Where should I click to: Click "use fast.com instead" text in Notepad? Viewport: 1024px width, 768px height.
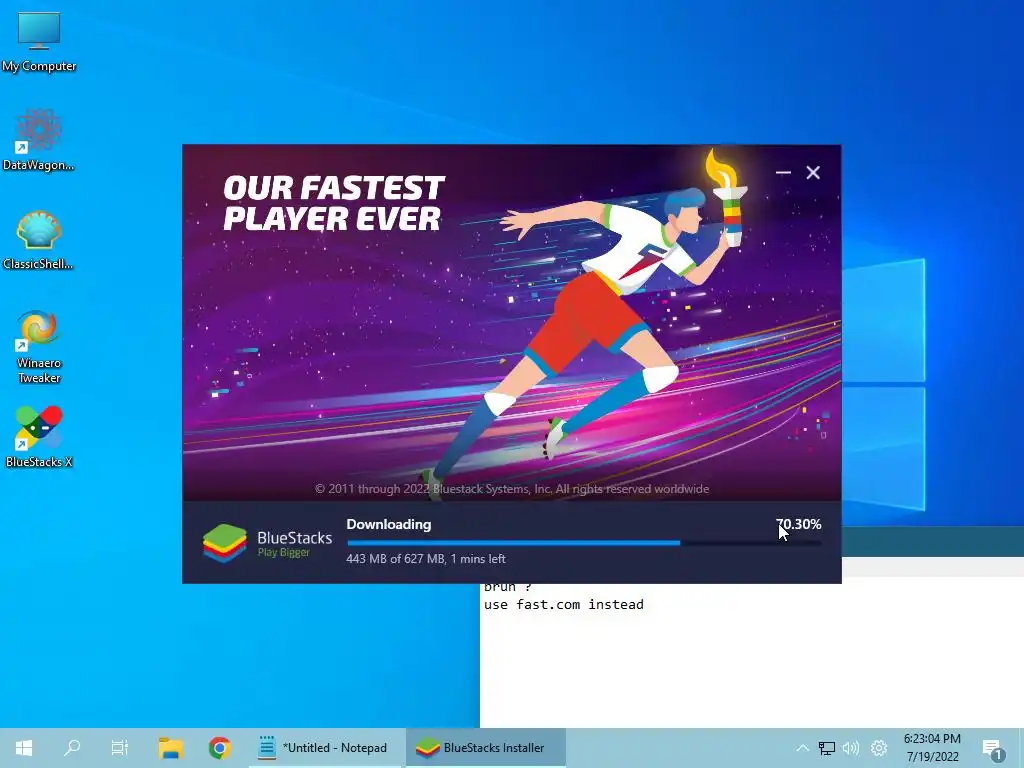564,604
